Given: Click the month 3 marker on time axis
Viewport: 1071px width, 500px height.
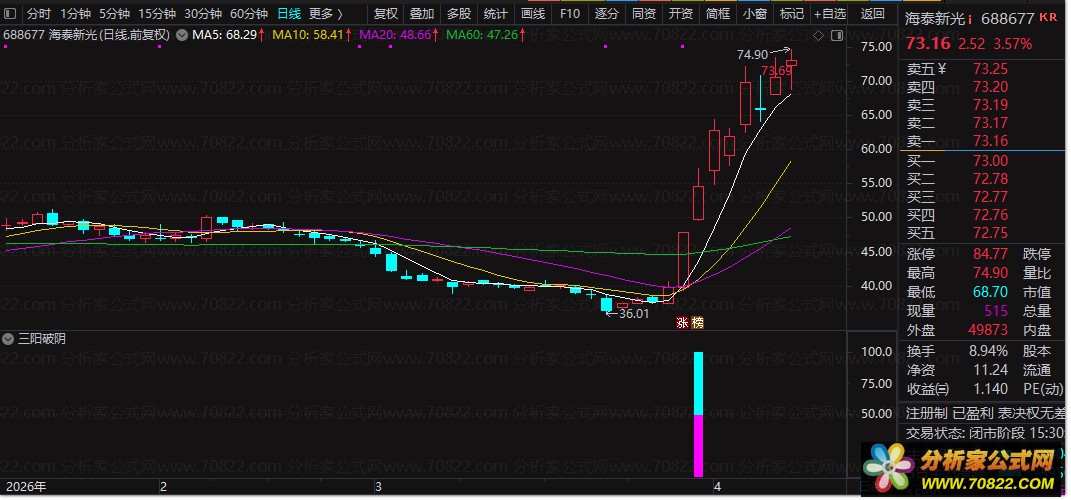Looking at the screenshot, I should click(x=377, y=487).
